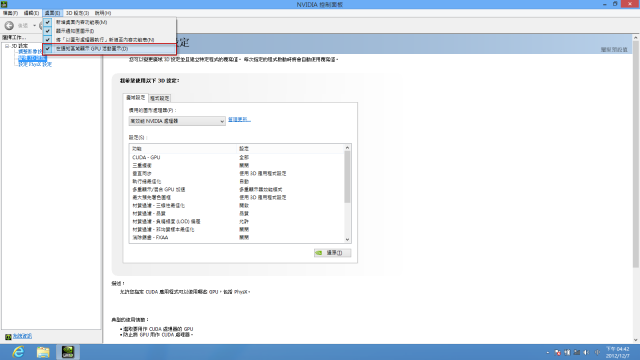Open the clock showing 04:42
The height and width of the screenshot is (360, 640).
click(618, 352)
